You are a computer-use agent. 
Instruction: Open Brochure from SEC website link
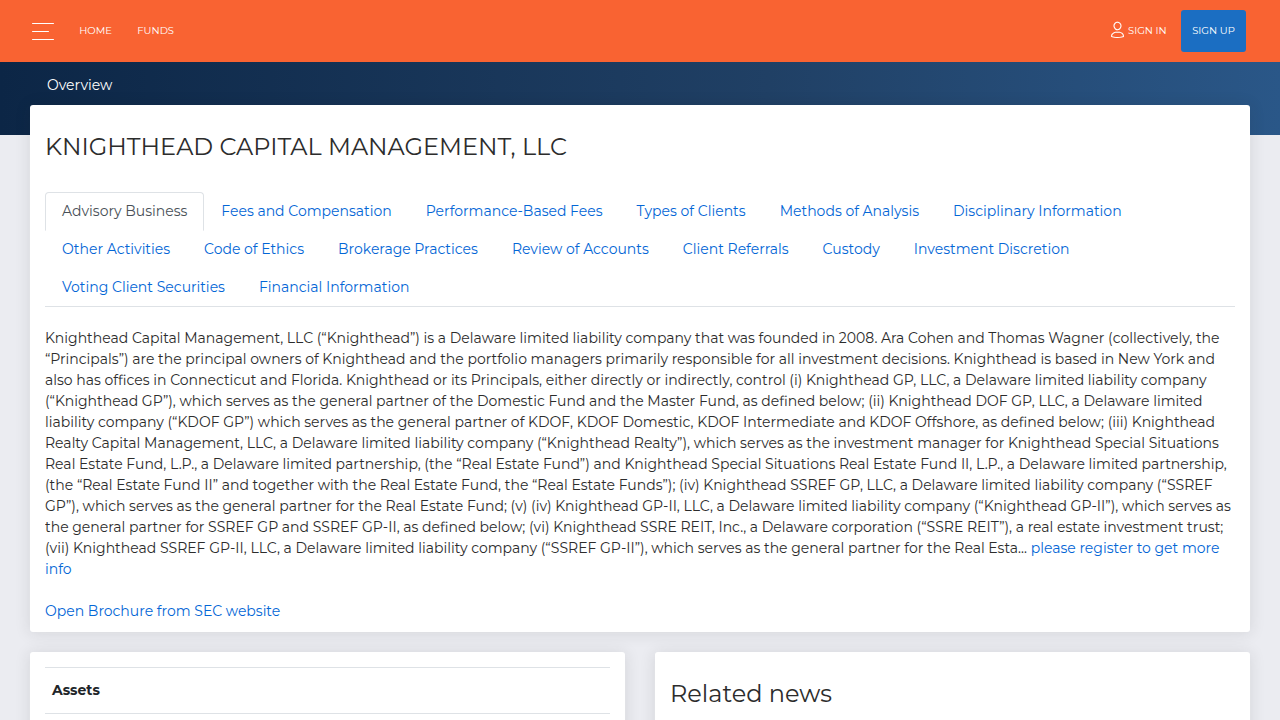coord(163,611)
